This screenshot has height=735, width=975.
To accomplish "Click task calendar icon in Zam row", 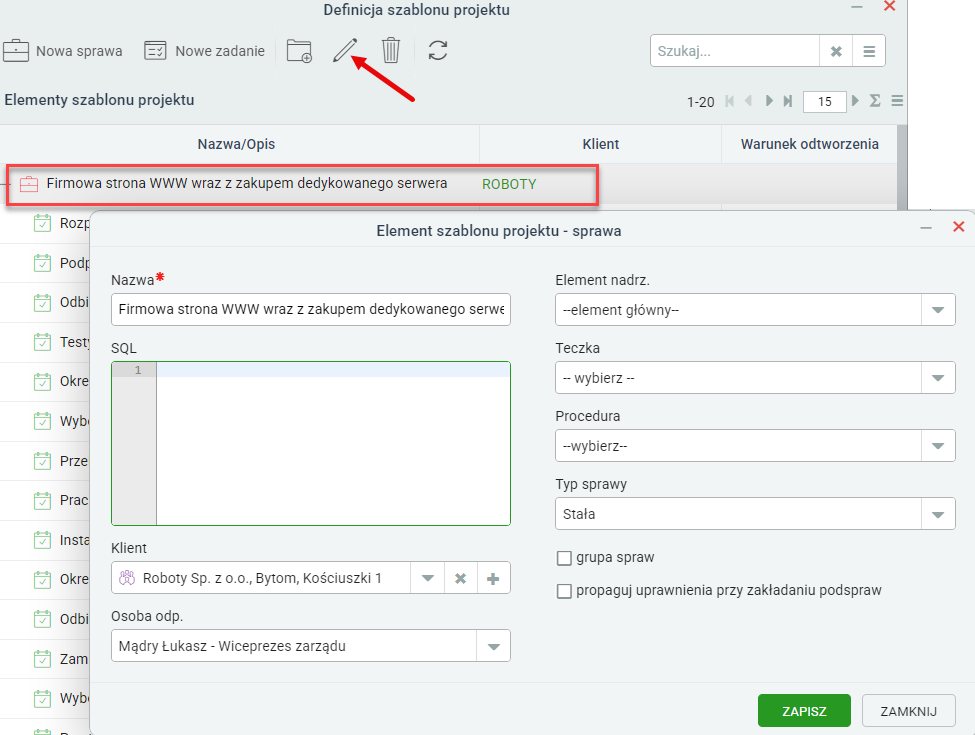I will [42, 659].
